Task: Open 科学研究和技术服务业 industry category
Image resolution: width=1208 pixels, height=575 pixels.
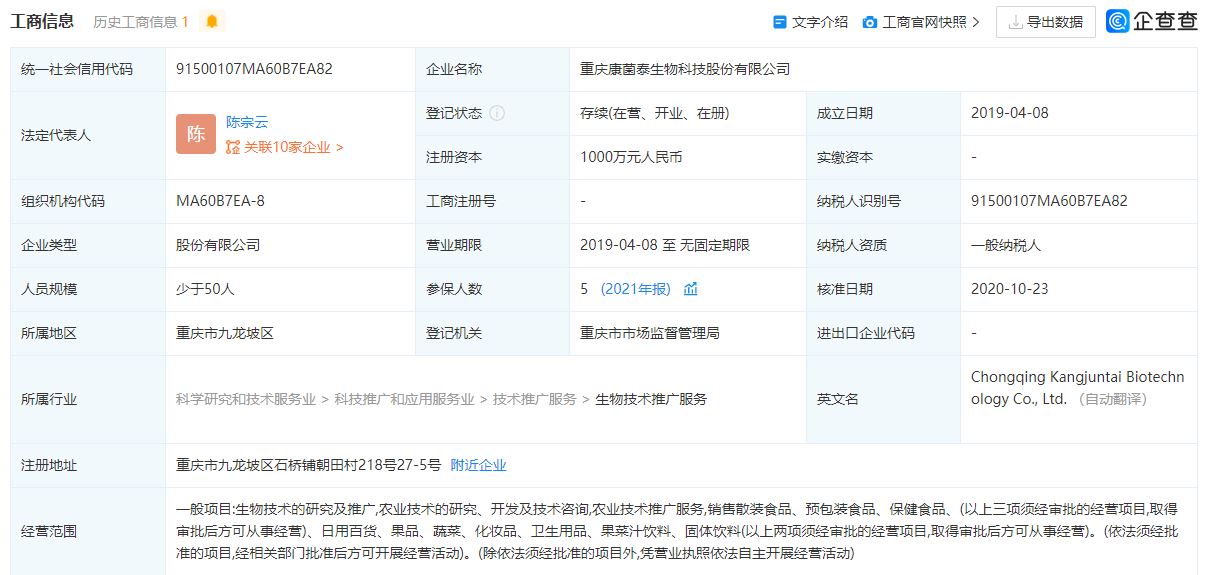Action: coord(246,399)
